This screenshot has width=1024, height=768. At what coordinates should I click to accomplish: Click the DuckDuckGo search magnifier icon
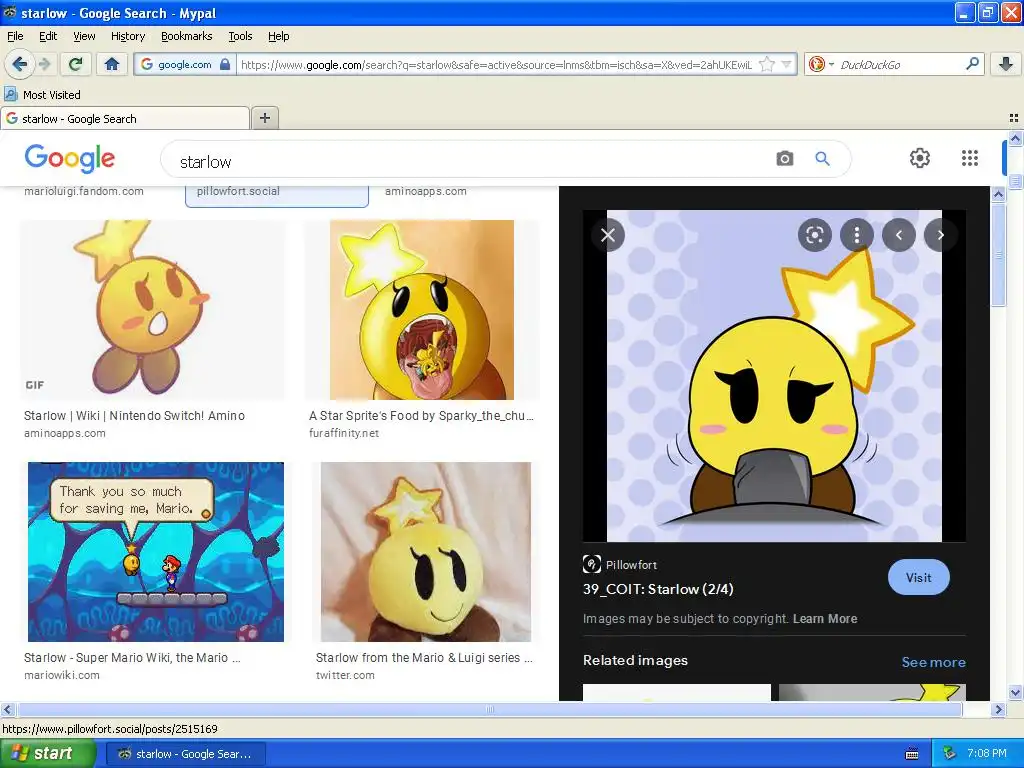[x=972, y=64]
